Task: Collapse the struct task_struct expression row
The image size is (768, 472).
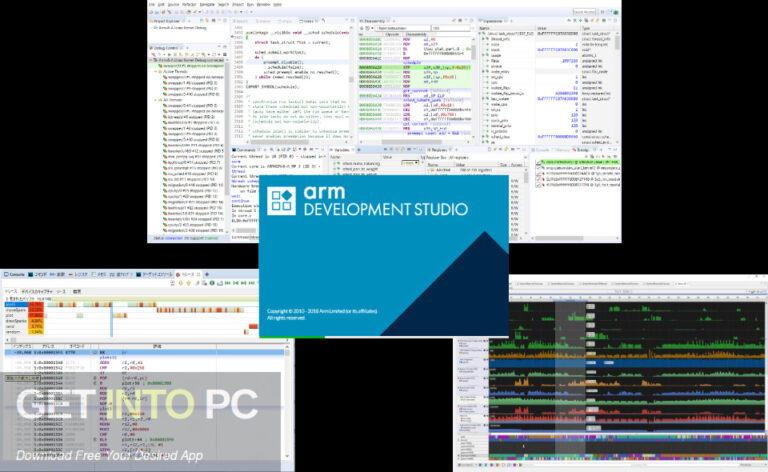Action: point(481,34)
